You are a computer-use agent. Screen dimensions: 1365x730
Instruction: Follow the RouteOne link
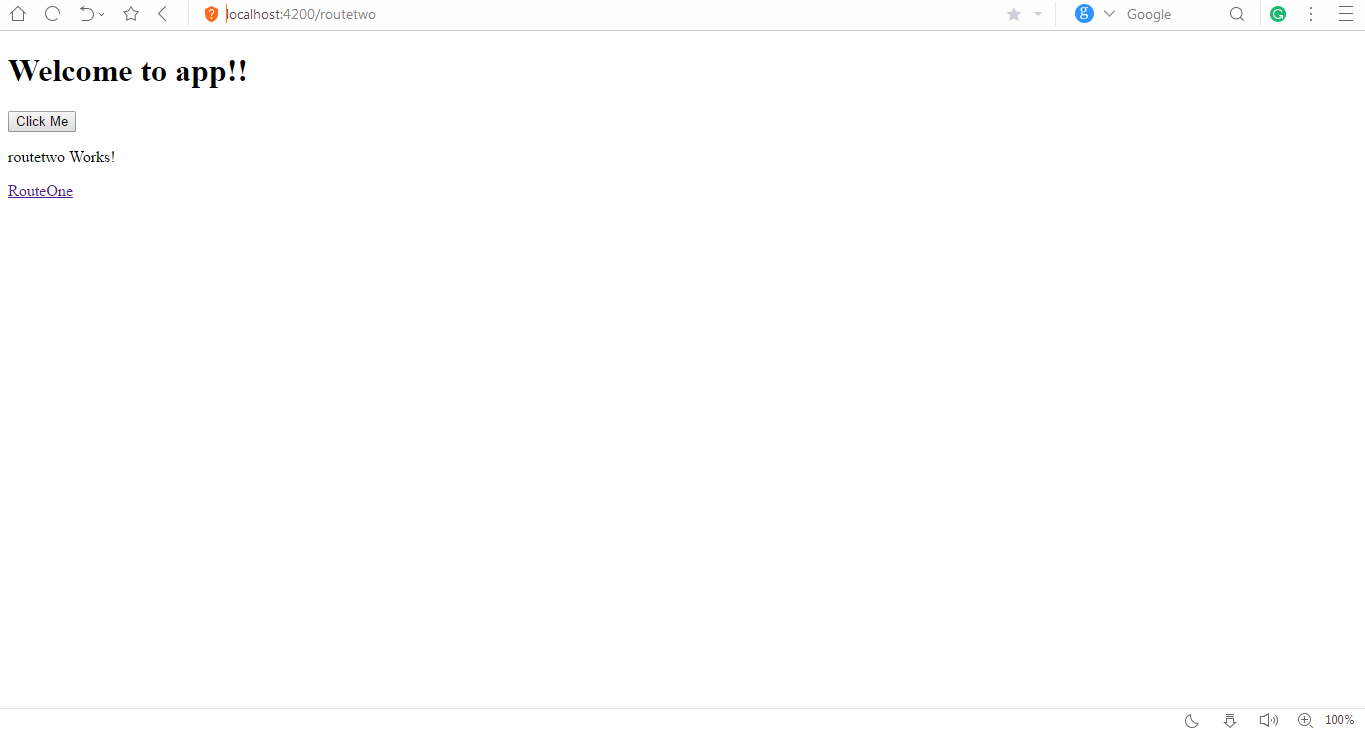click(x=40, y=191)
